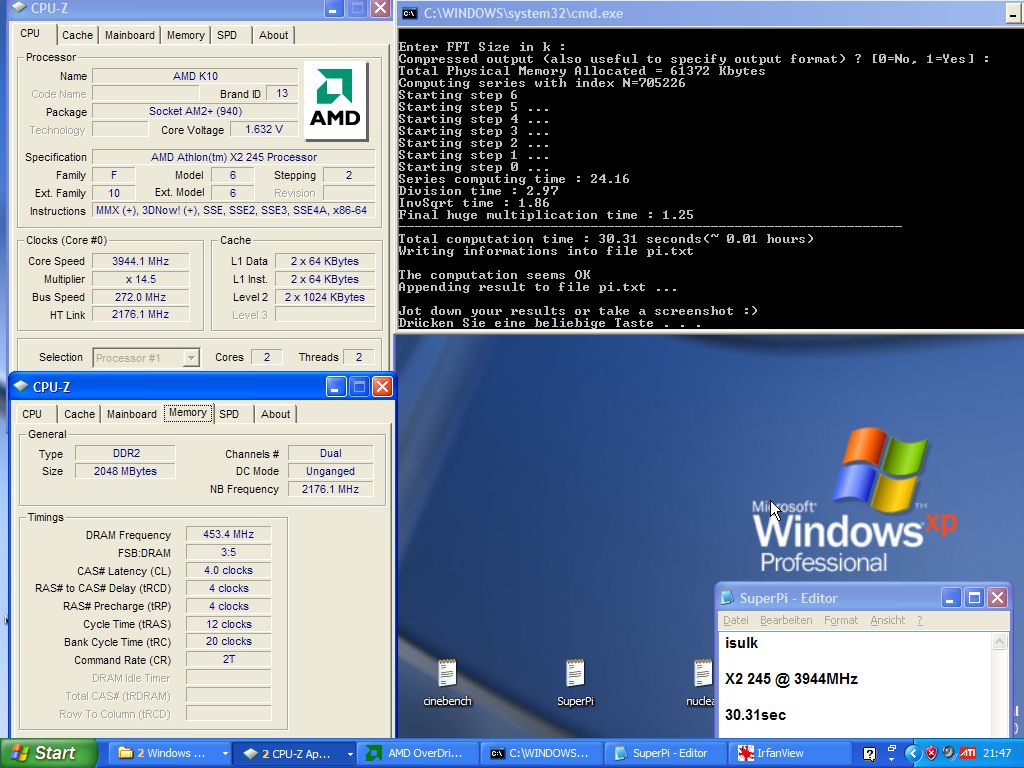Open the ? help menu in SuperPi Editor
The image size is (1024, 768).
(920, 620)
